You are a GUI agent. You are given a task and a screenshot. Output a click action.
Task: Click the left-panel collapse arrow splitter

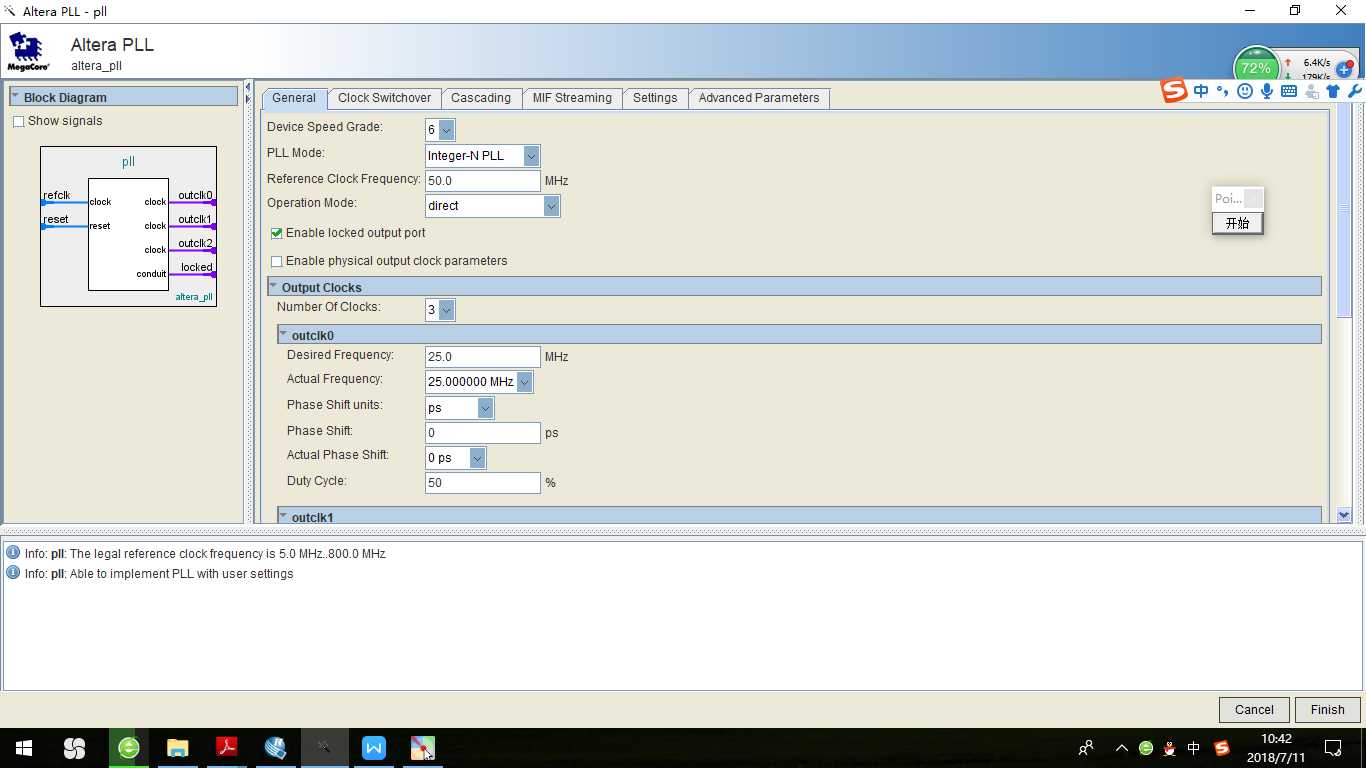pyautogui.click(x=248, y=89)
